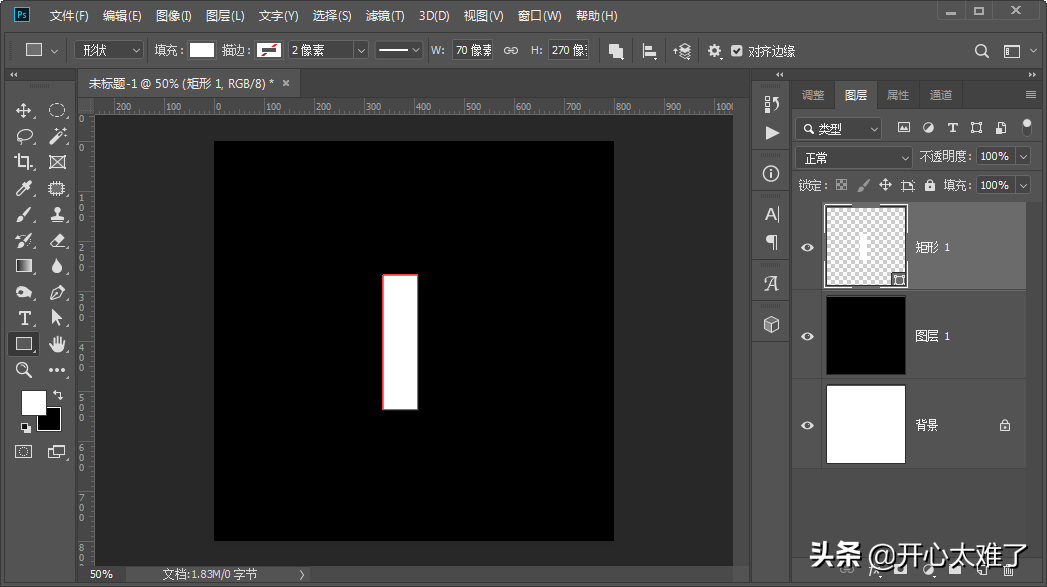Hide the 背景 layer
This screenshot has width=1047, height=587.
pyautogui.click(x=807, y=425)
